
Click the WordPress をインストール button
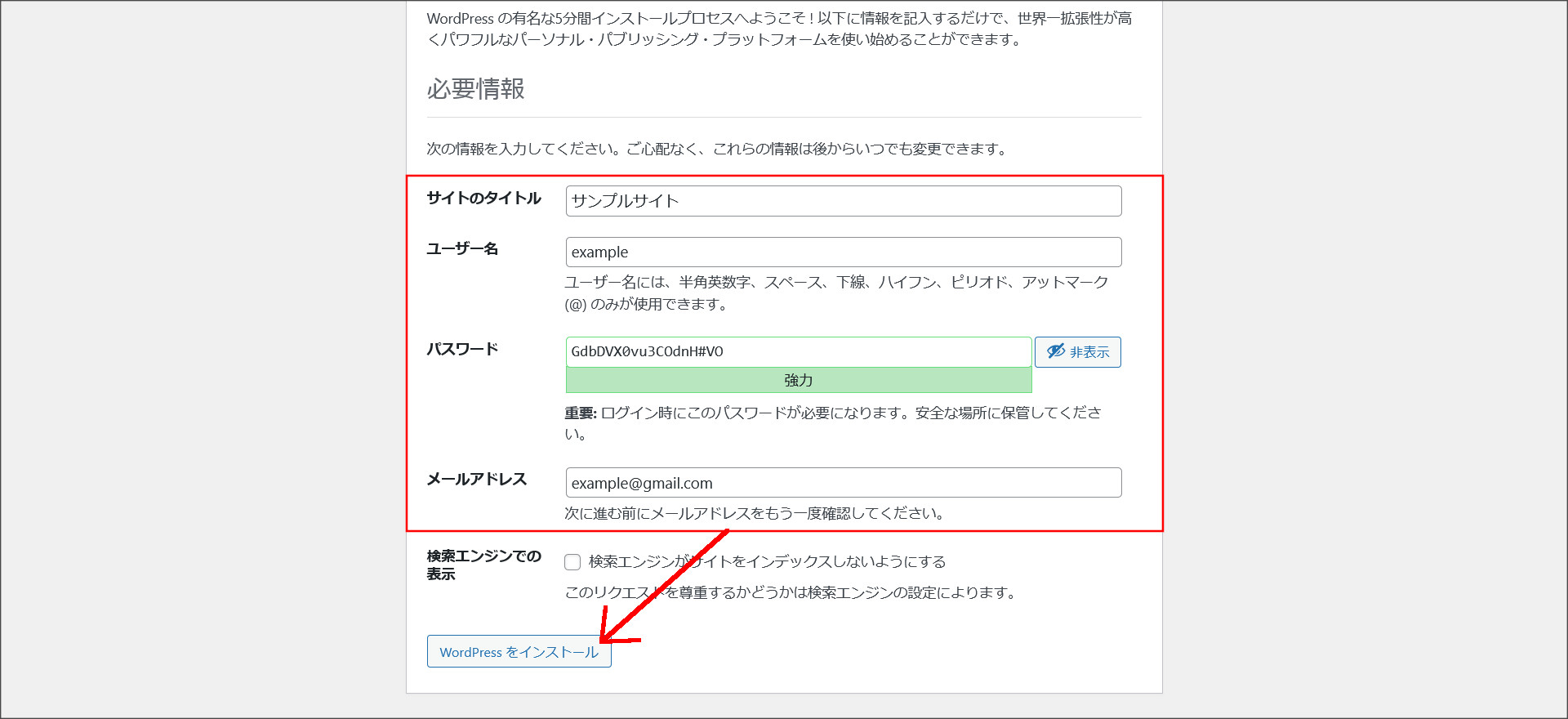(519, 652)
